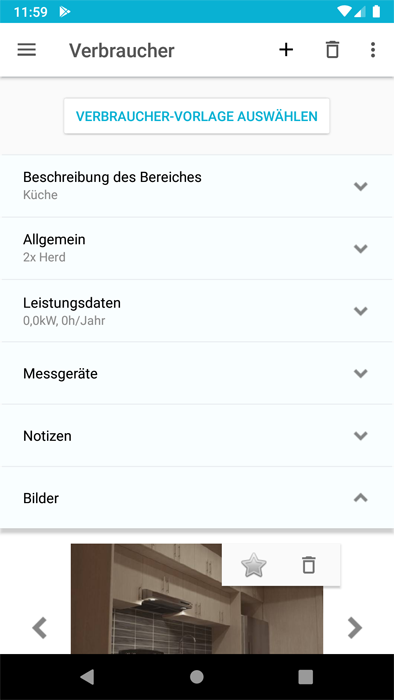This screenshot has height=700, width=394.
Task: Delete Verbraucher via toolbar trash icon
Action: (x=332, y=50)
